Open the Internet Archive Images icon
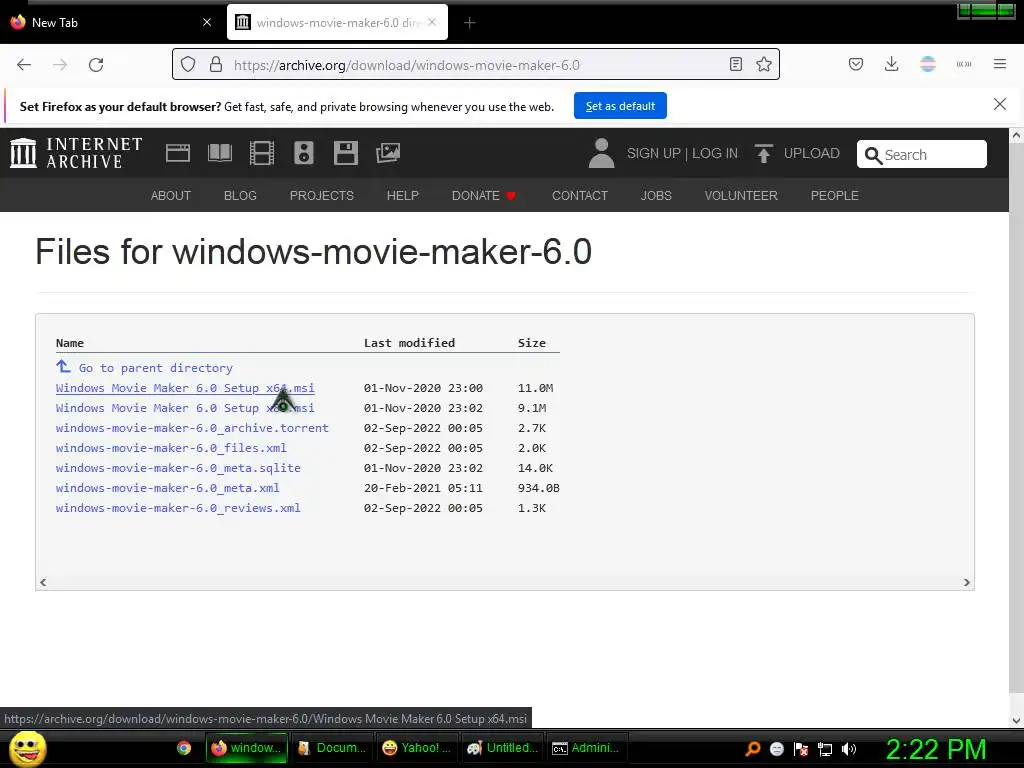1024x768 pixels. click(x=388, y=153)
